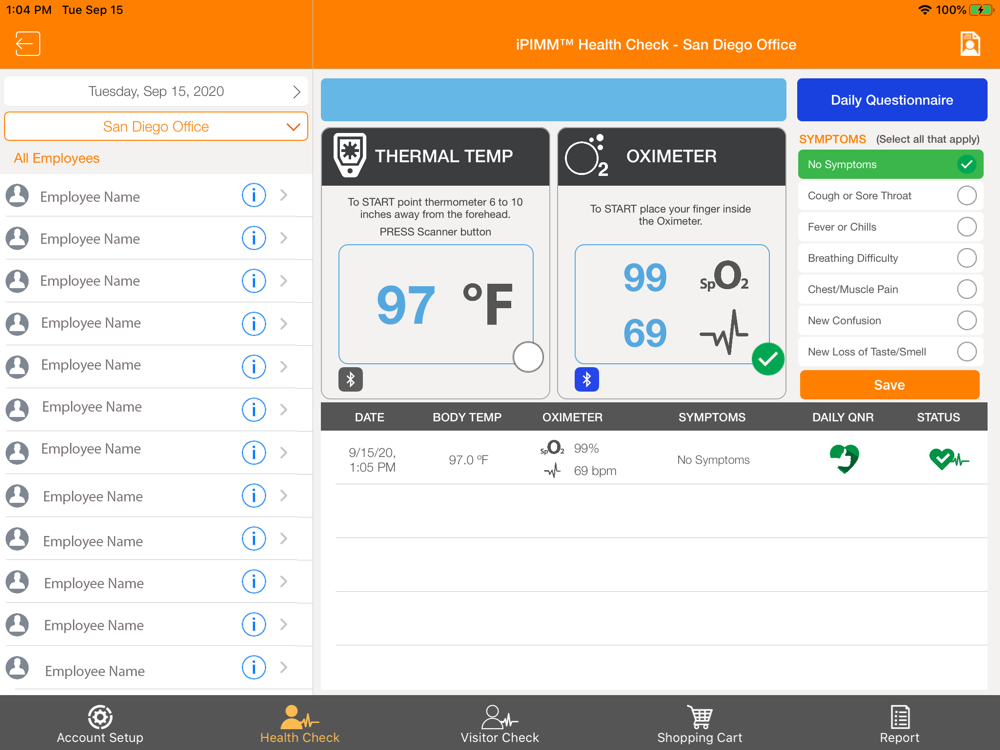The height and width of the screenshot is (750, 1000).
Task: Select New Loss of Taste/Smell symptom
Action: click(890, 352)
